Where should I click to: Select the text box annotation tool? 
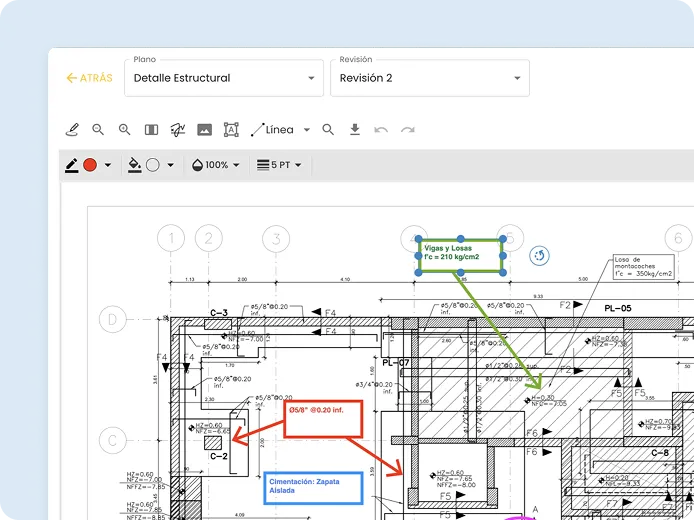231,130
